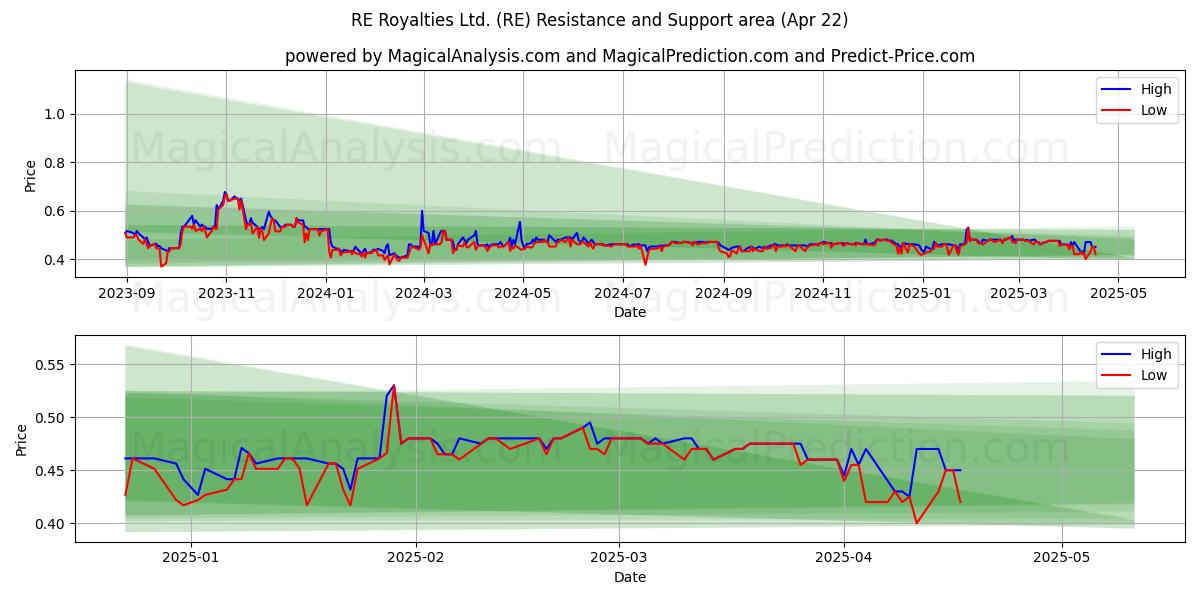Click the '1.0' price tick on top chart
This screenshot has width=1200, height=600.
(55, 114)
